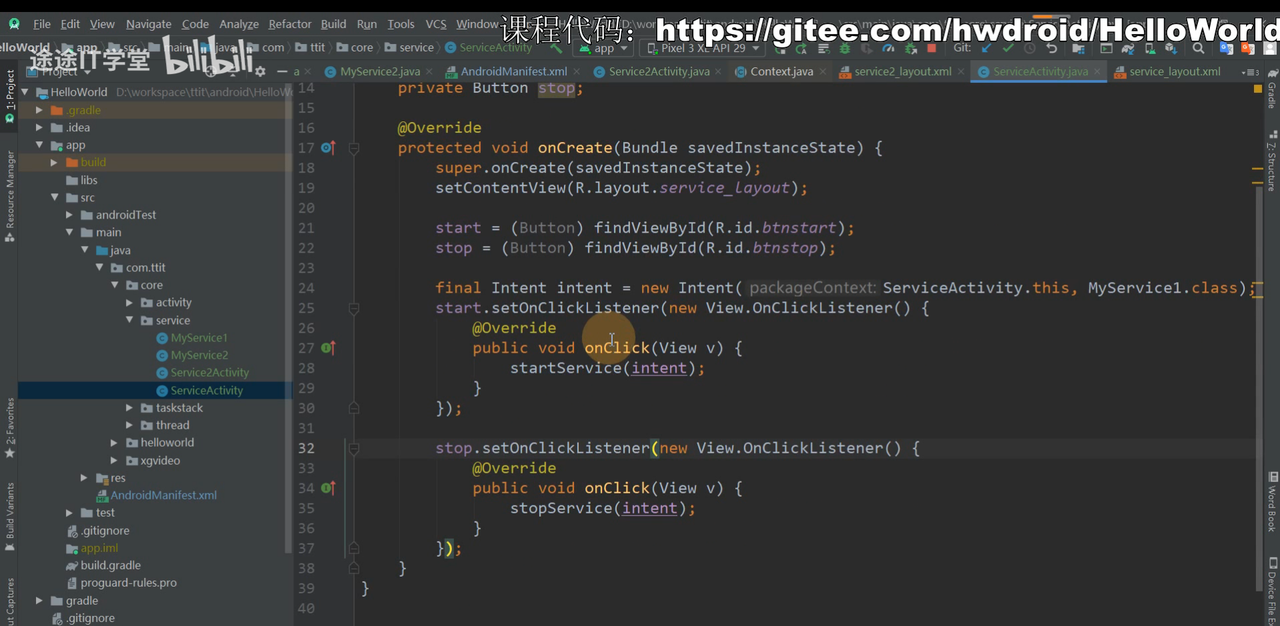Open the app run configuration dropdown
The height and width of the screenshot is (626, 1280).
click(x=604, y=48)
